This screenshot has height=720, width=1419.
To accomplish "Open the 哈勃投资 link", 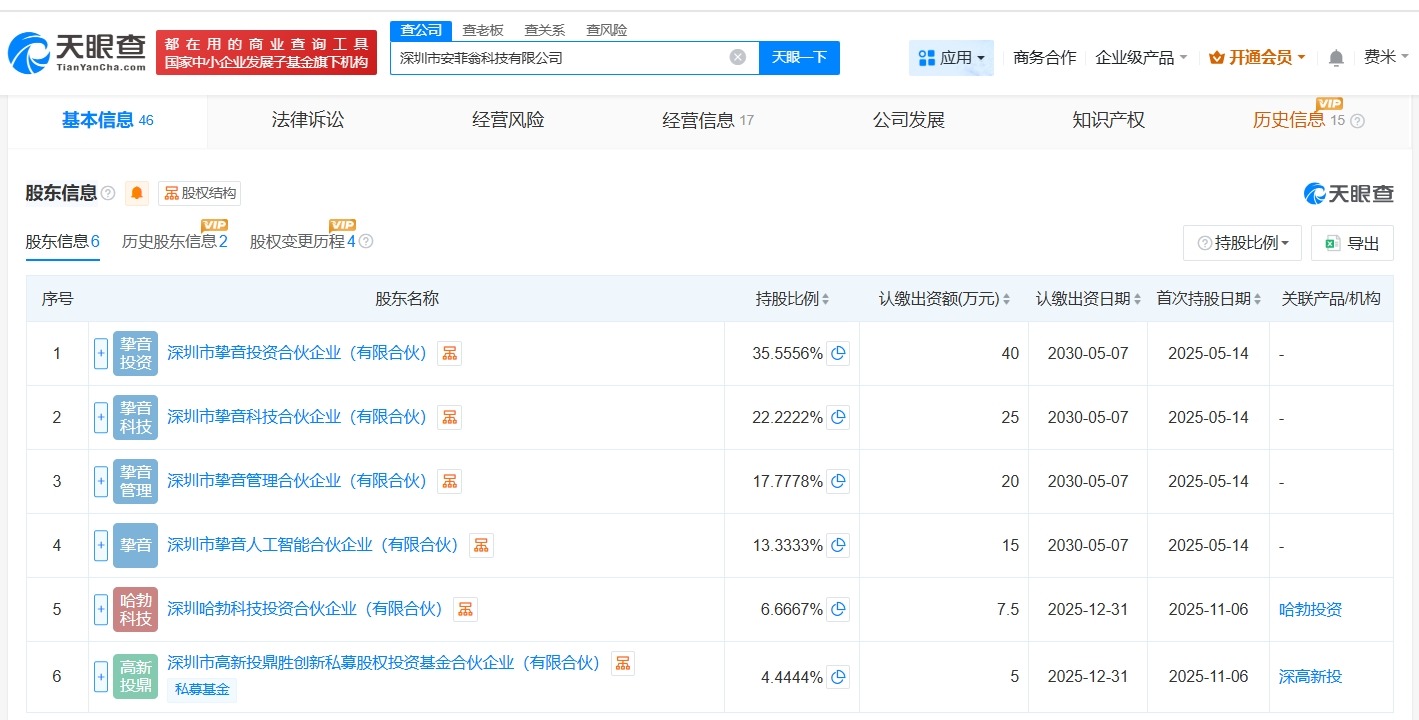I will 1311,609.
